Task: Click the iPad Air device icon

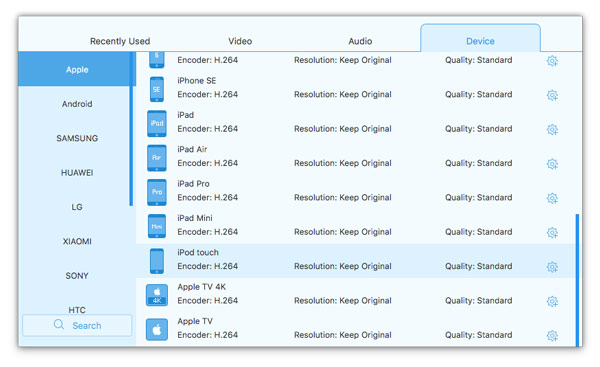Action: point(157,158)
